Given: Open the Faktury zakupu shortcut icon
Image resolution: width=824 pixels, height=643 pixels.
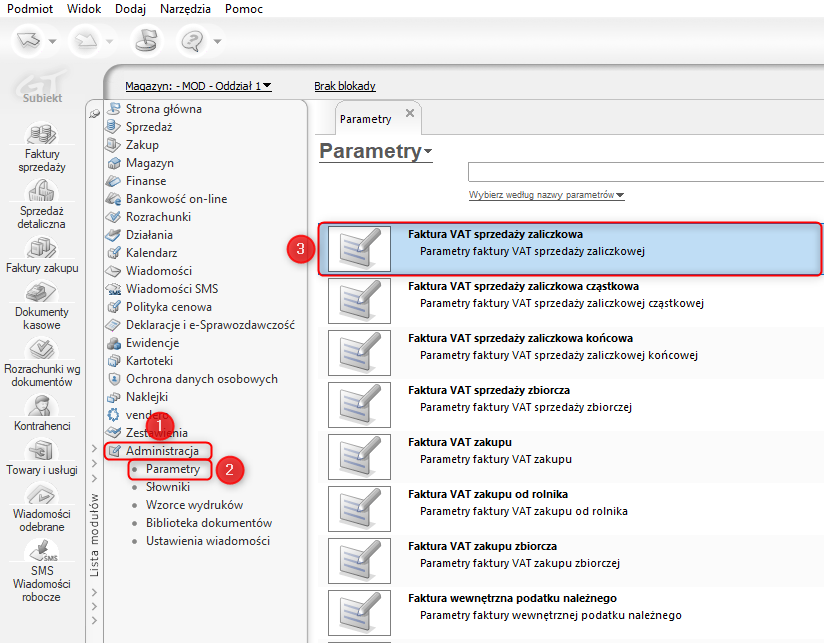Looking at the screenshot, I should tap(42, 247).
